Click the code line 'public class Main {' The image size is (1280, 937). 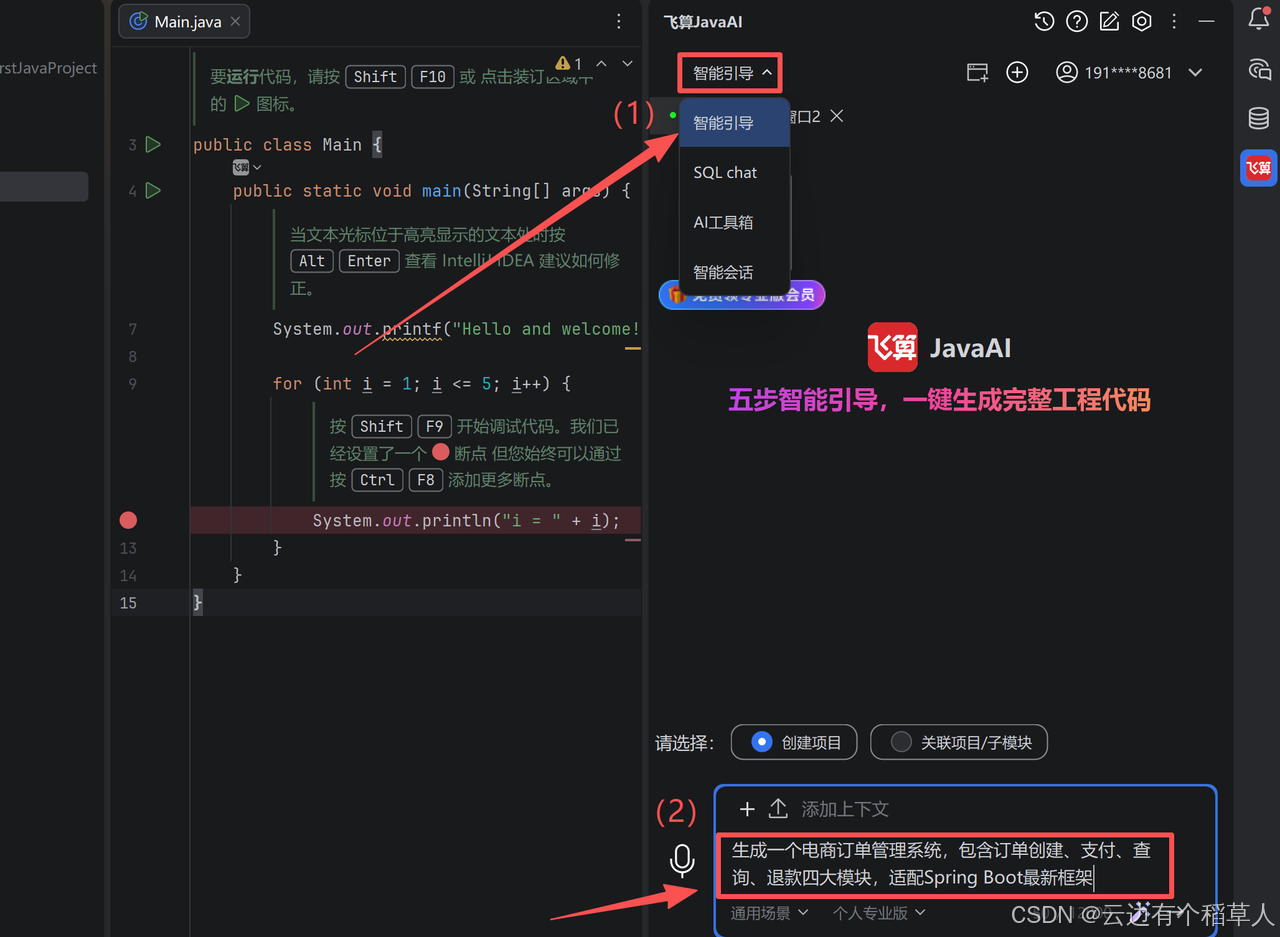[x=288, y=145]
